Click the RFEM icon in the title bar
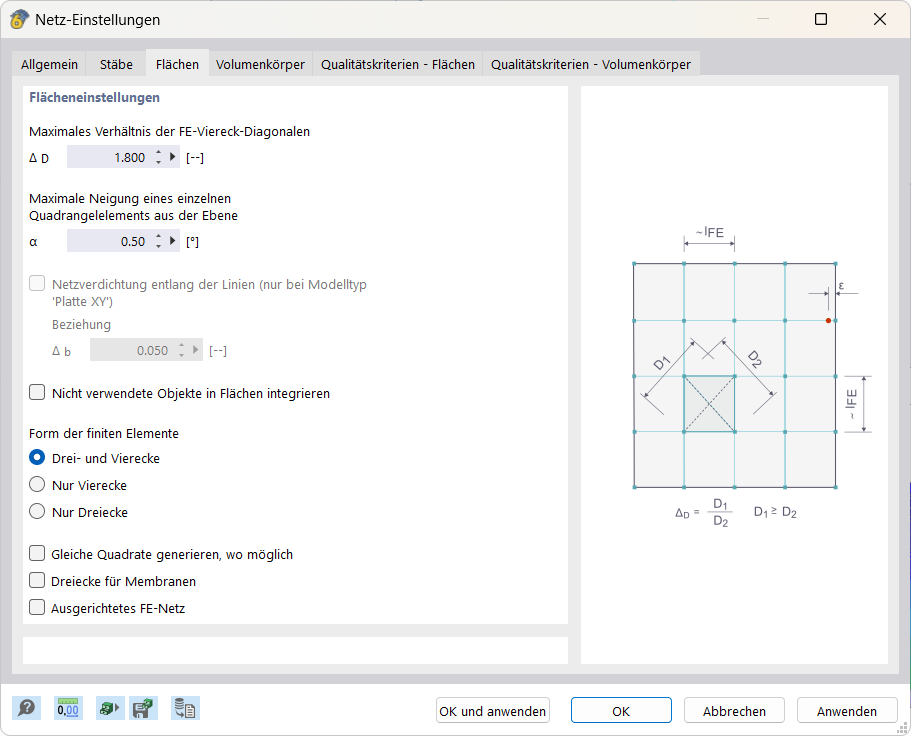 (17, 18)
